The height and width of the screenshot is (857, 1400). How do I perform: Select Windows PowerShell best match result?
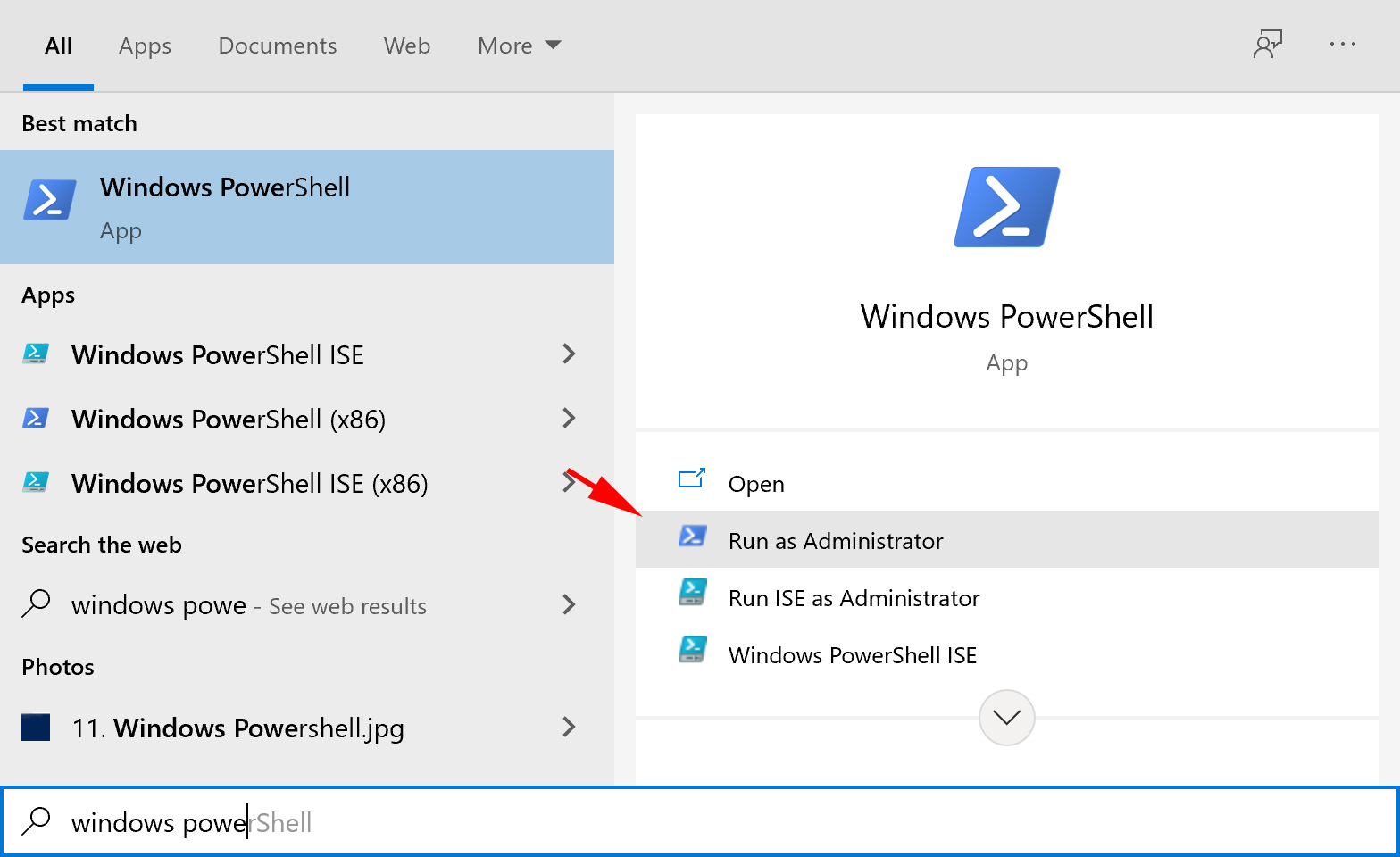pyautogui.click(x=307, y=207)
